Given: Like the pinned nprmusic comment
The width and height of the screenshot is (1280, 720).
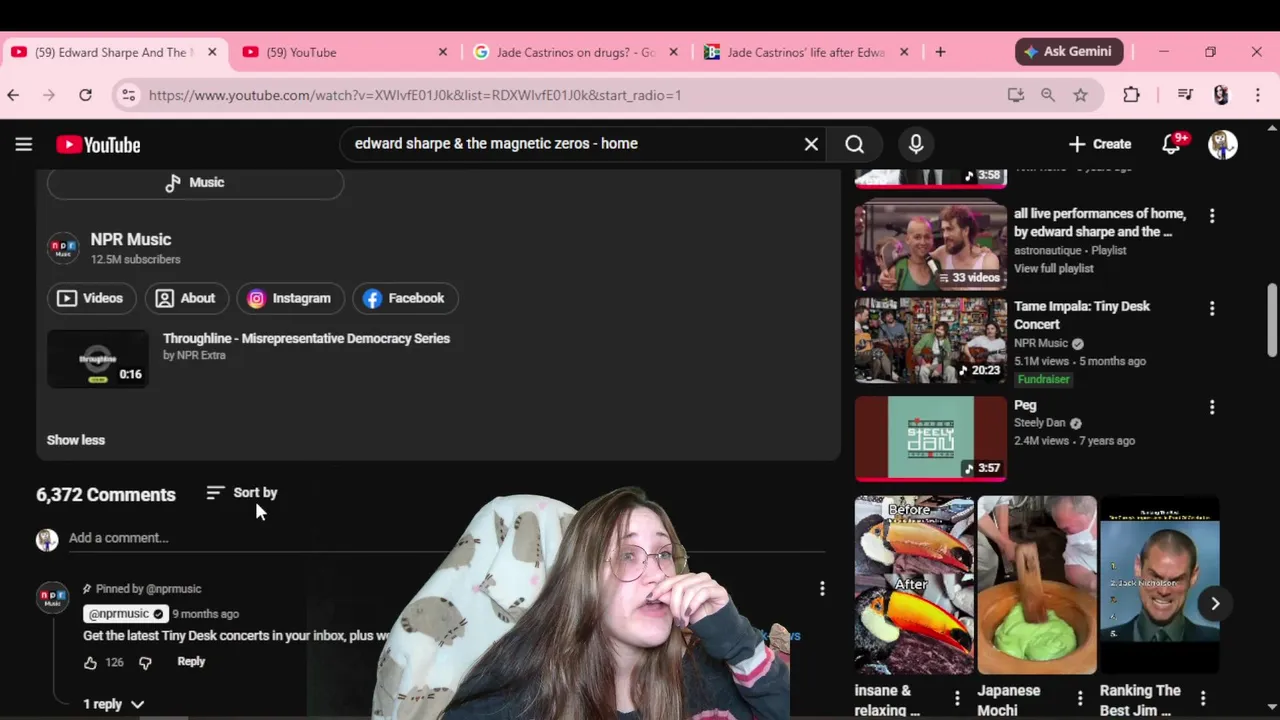Looking at the screenshot, I should [x=91, y=662].
